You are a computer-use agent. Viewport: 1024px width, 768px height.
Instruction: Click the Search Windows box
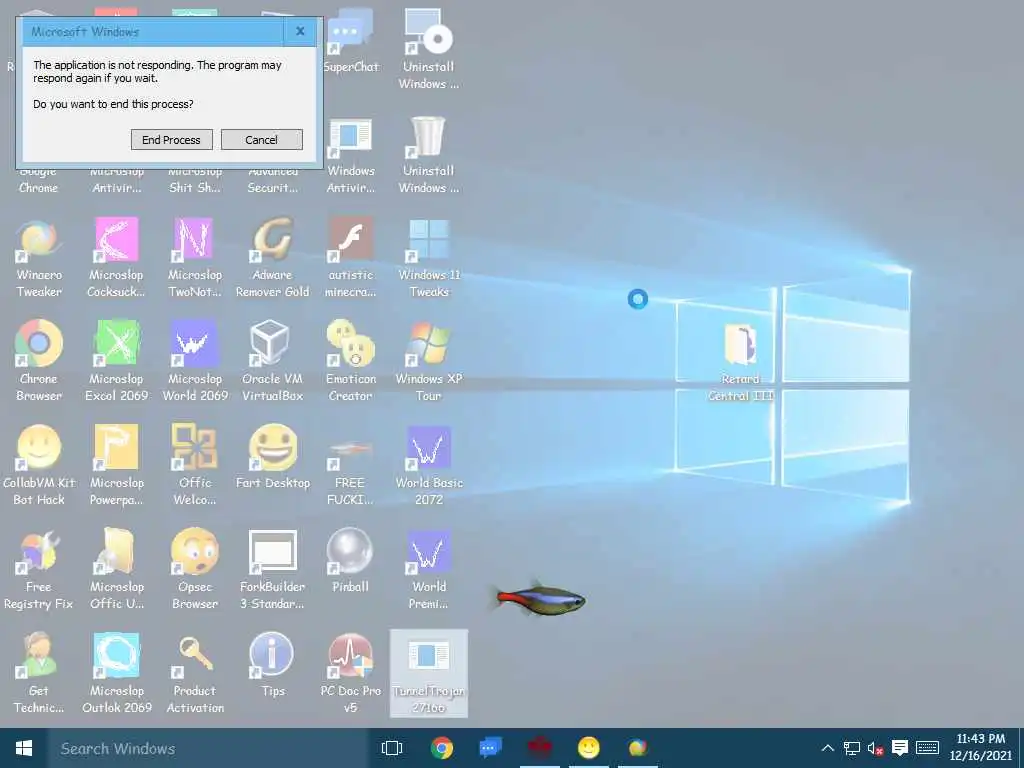coord(208,748)
